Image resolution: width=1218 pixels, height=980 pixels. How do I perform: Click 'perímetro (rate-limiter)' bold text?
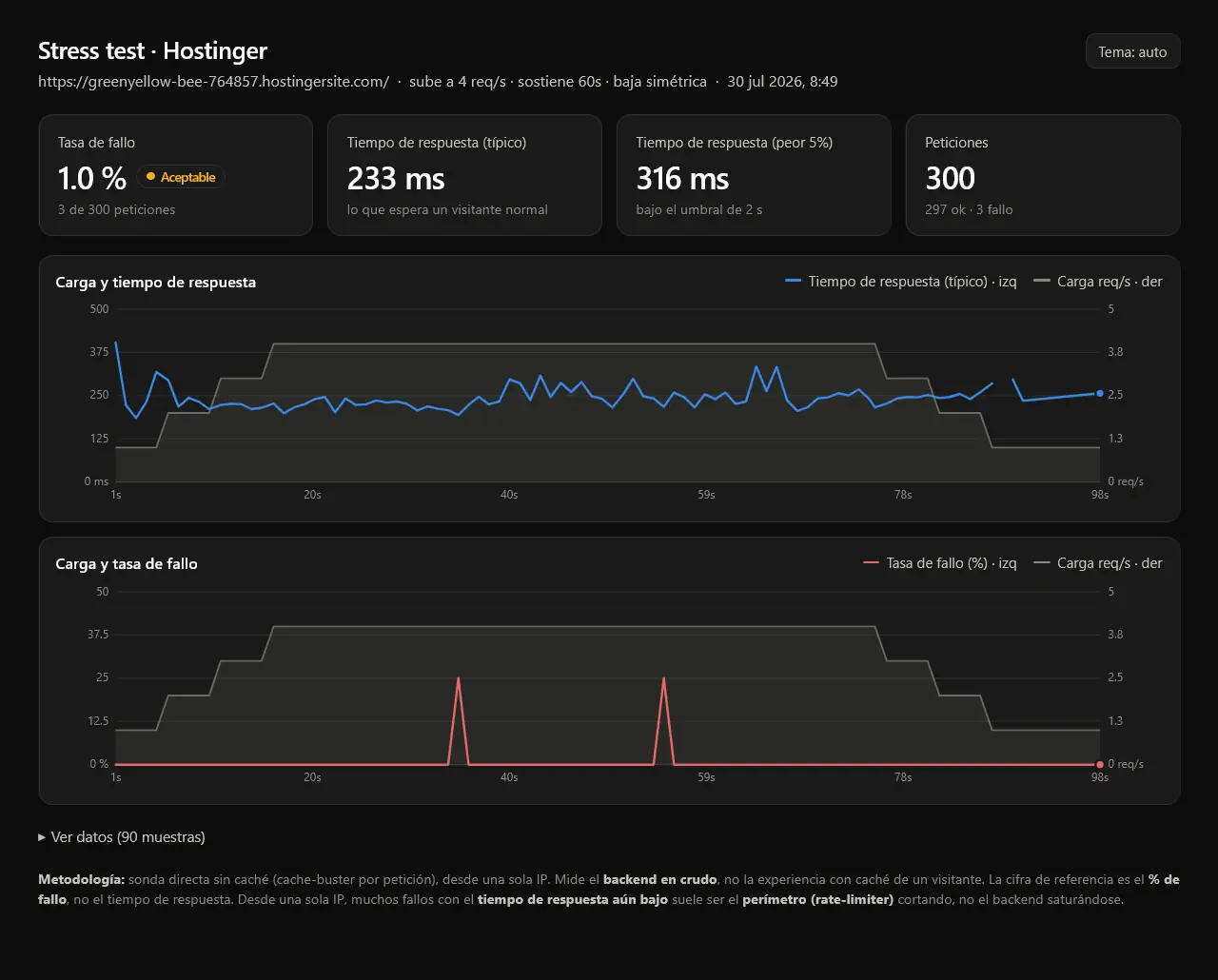pos(818,900)
